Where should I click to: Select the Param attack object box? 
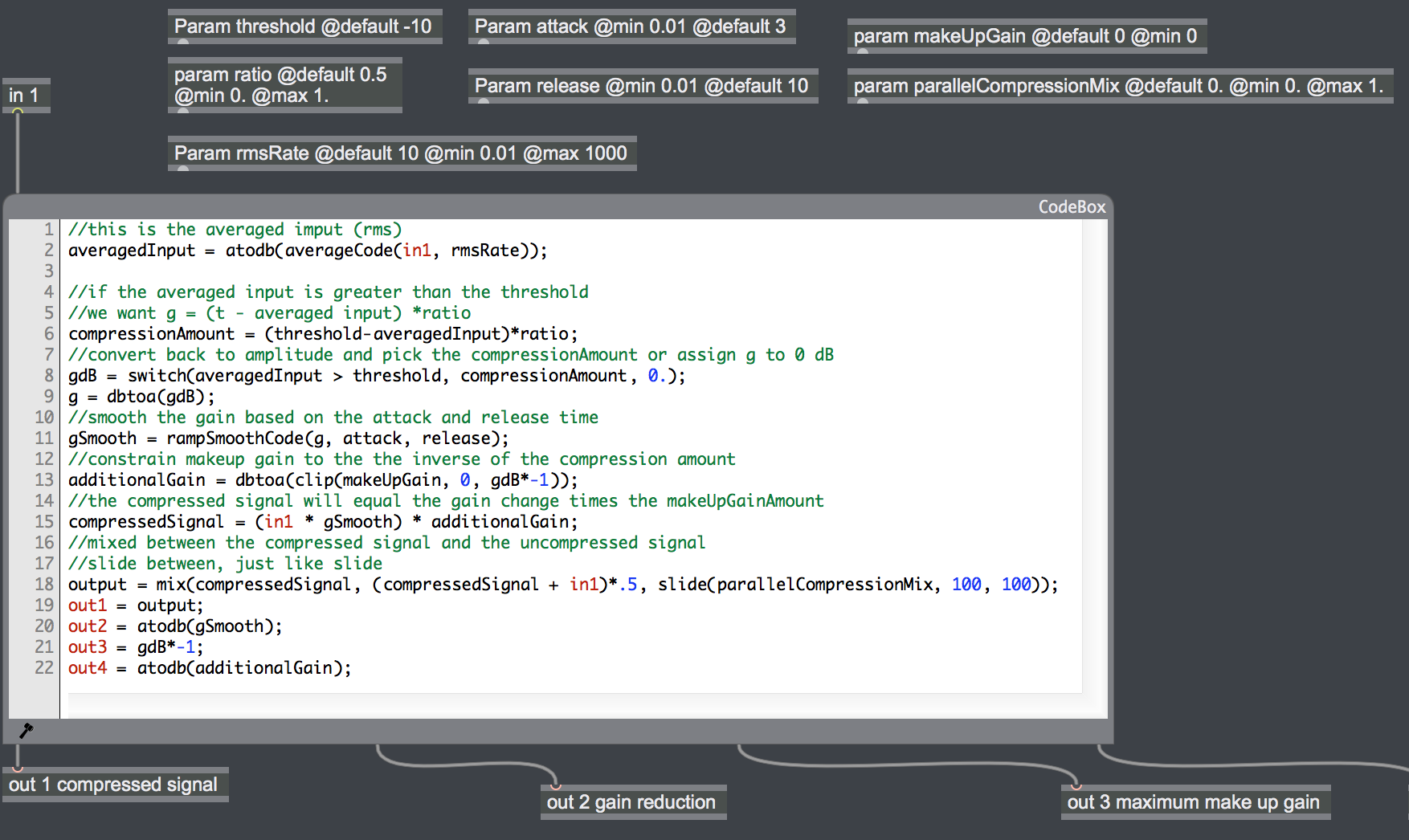631,27
